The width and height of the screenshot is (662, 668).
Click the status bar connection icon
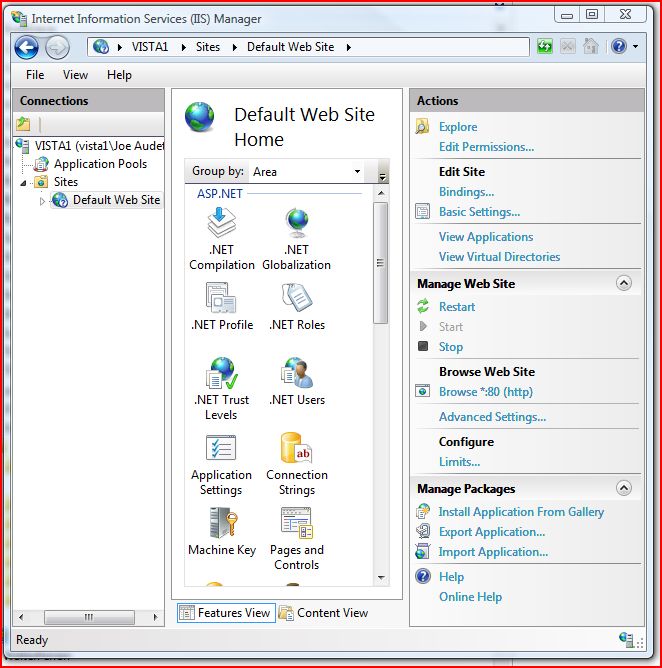pos(626,639)
